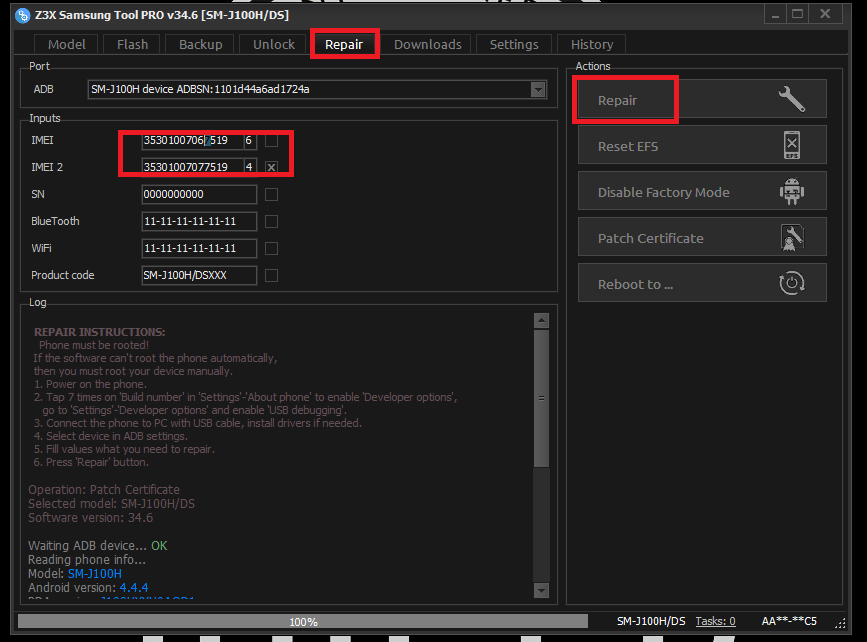The width and height of the screenshot is (867, 642).
Task: Enable the WiFi checkbox
Action: 271,248
